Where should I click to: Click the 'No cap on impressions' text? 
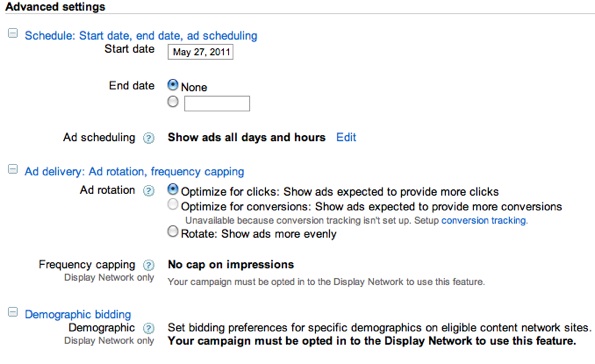(x=231, y=265)
